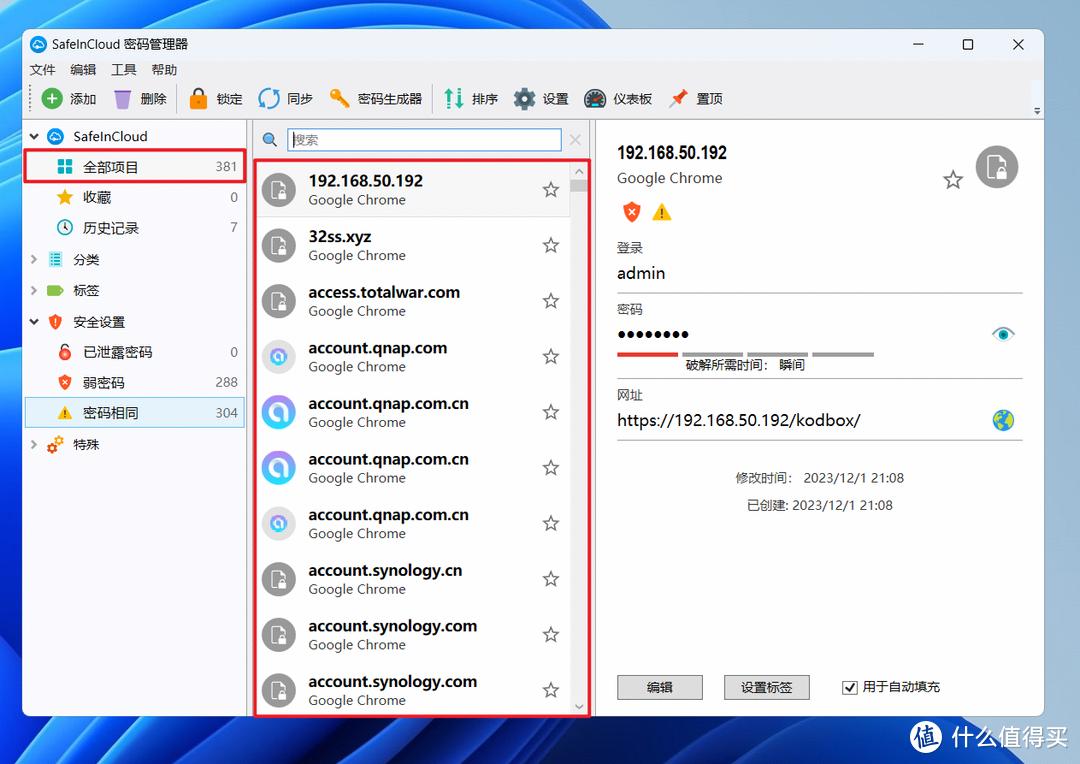Lock the database with 锁定 icon
Image resolution: width=1080 pixels, height=764 pixels.
(x=199, y=98)
